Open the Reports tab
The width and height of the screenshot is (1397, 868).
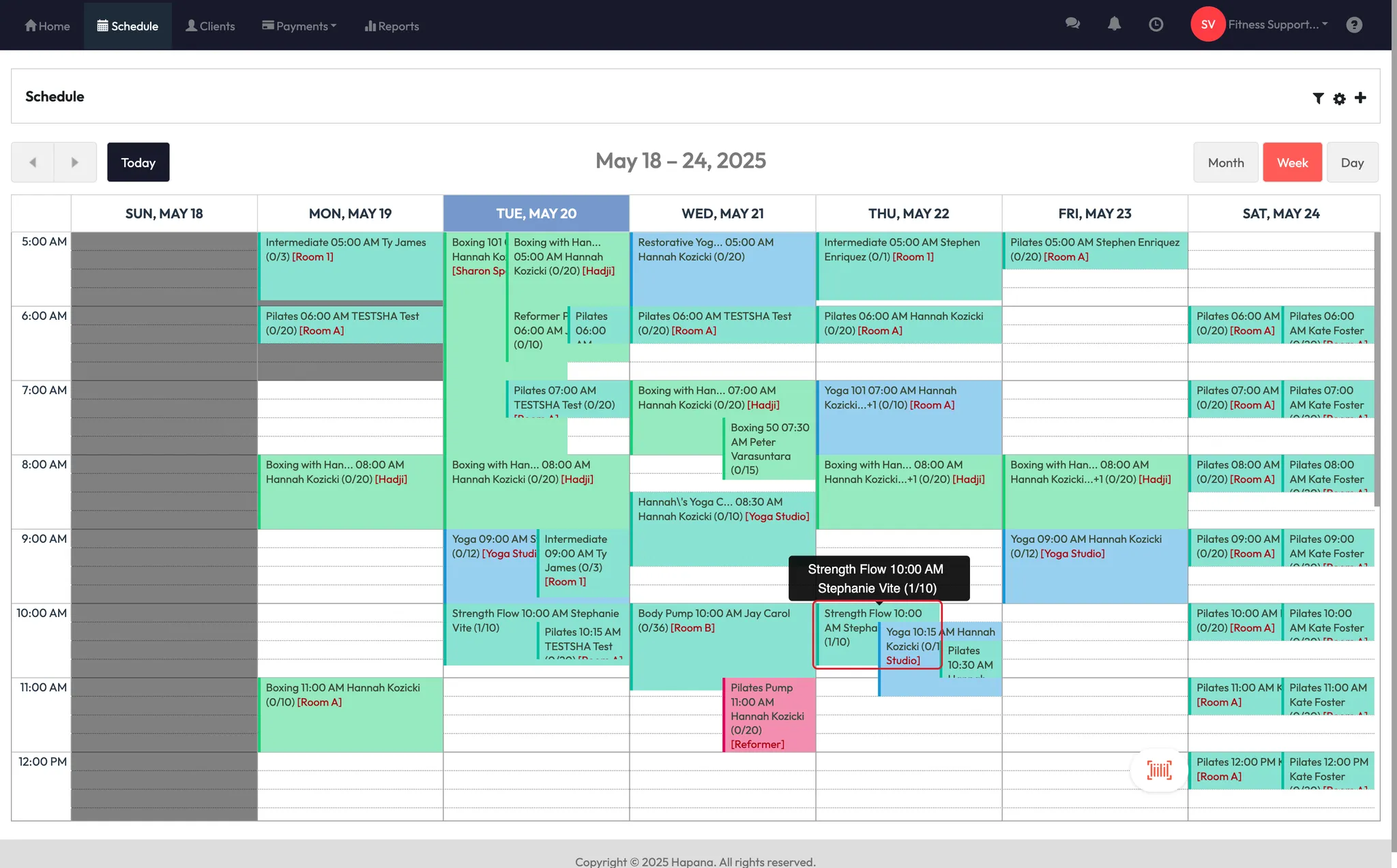point(392,26)
